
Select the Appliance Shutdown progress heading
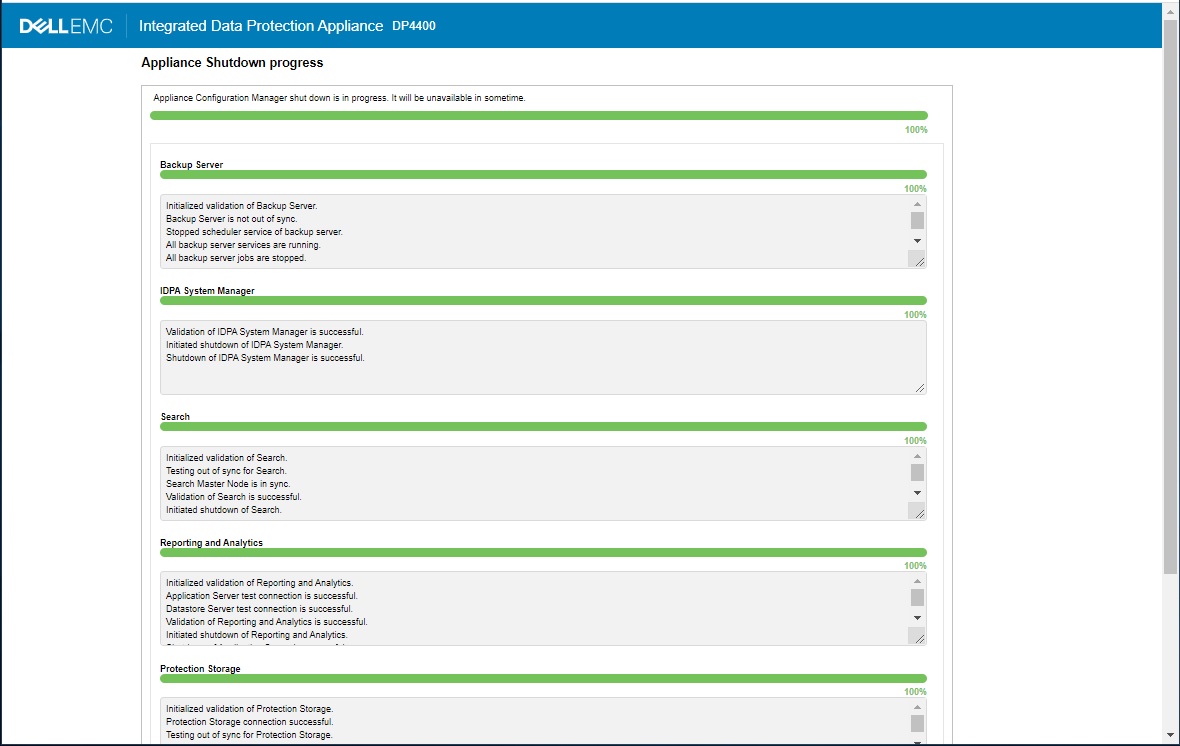(230, 62)
